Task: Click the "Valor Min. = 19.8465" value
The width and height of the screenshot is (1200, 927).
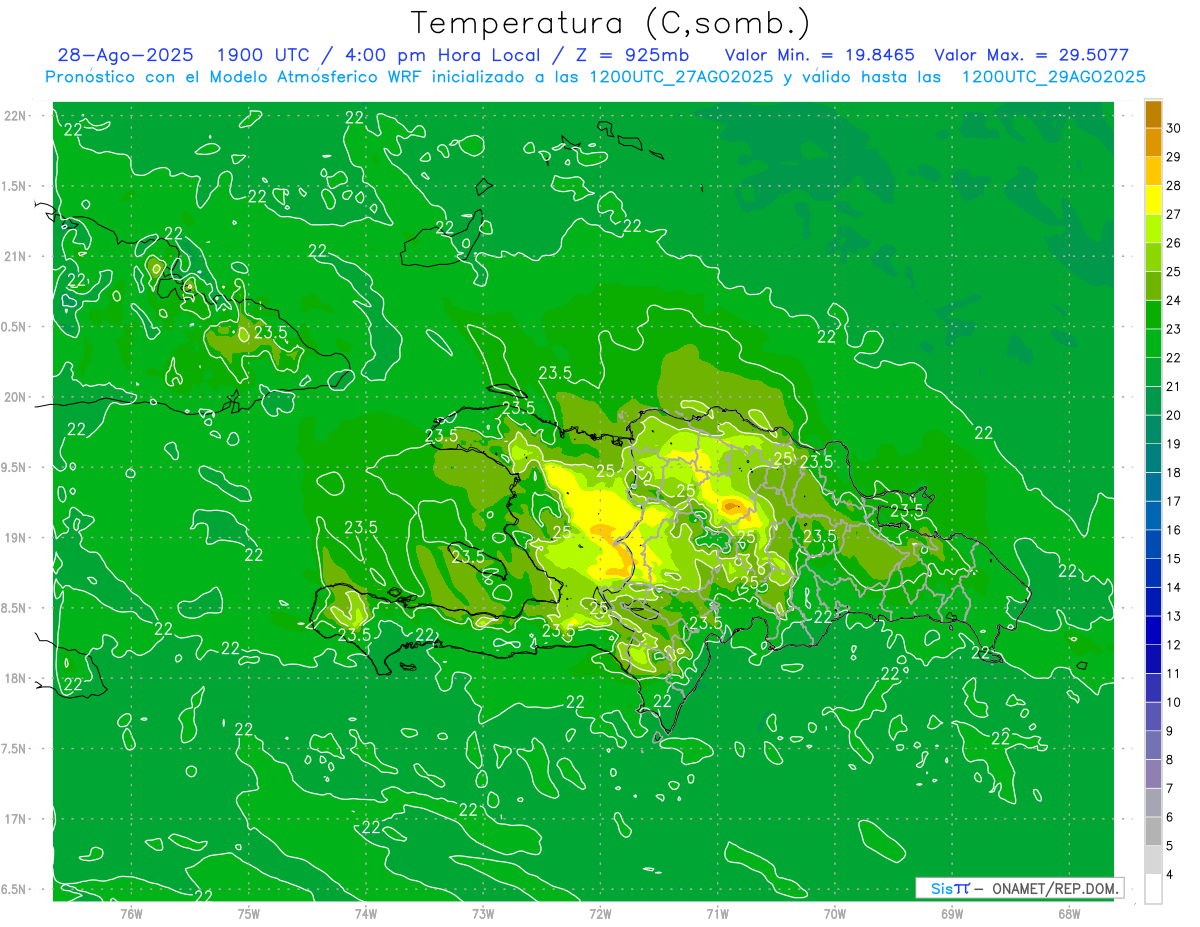Action: (x=819, y=55)
